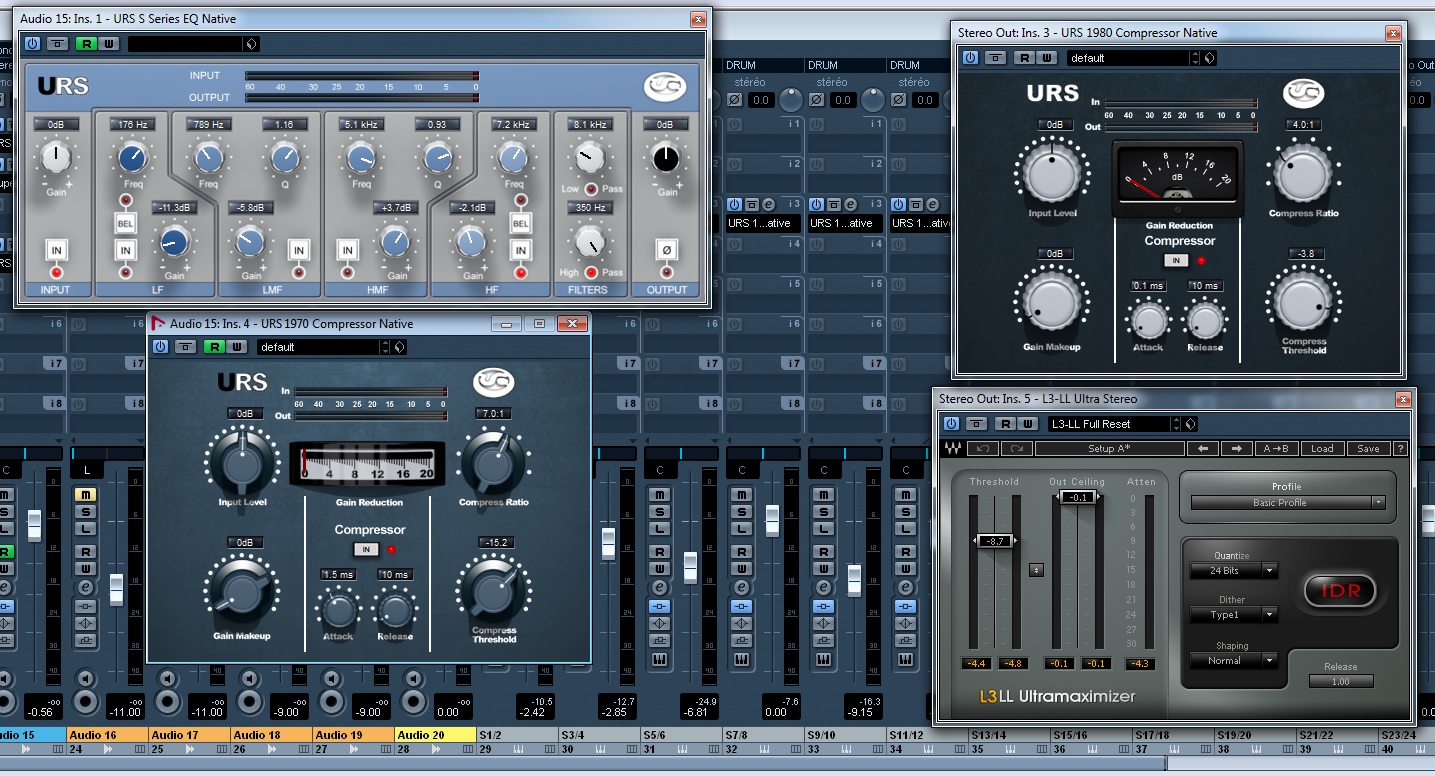Toggle the IN switch on 1970 Compressor
The image size is (1435, 776).
(367, 549)
